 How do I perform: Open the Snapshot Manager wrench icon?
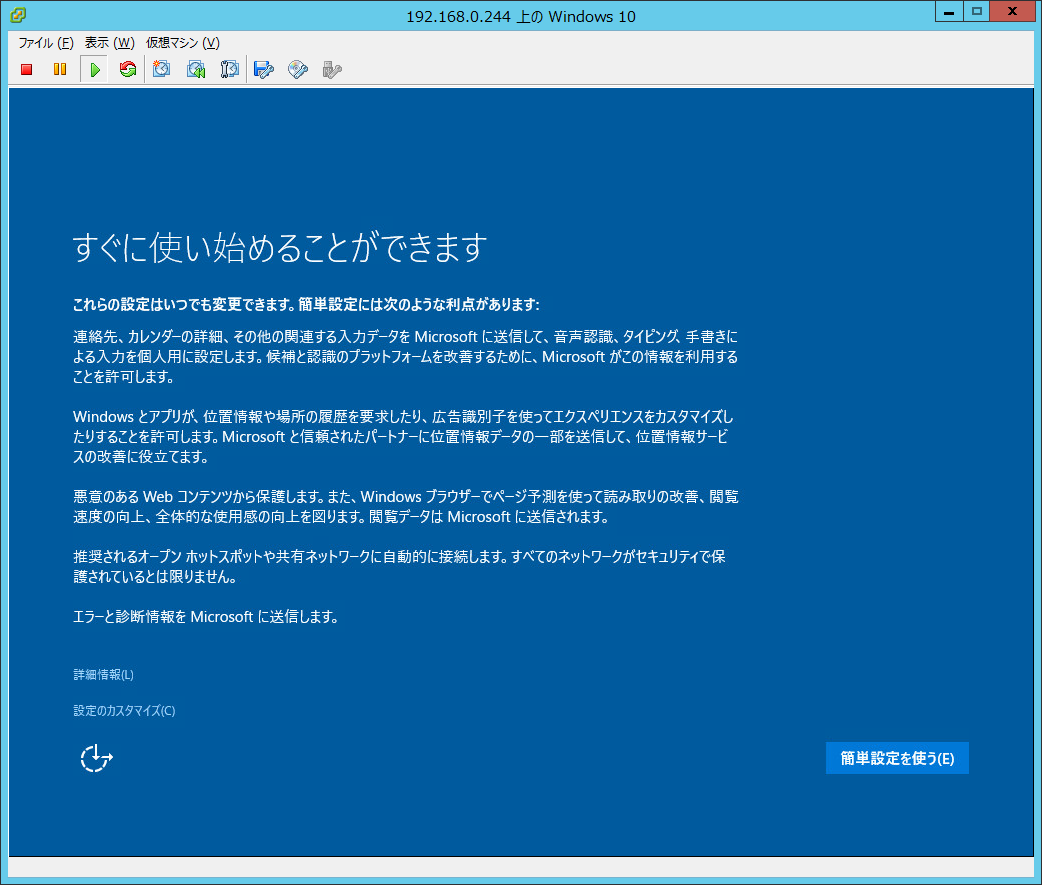tap(229, 69)
